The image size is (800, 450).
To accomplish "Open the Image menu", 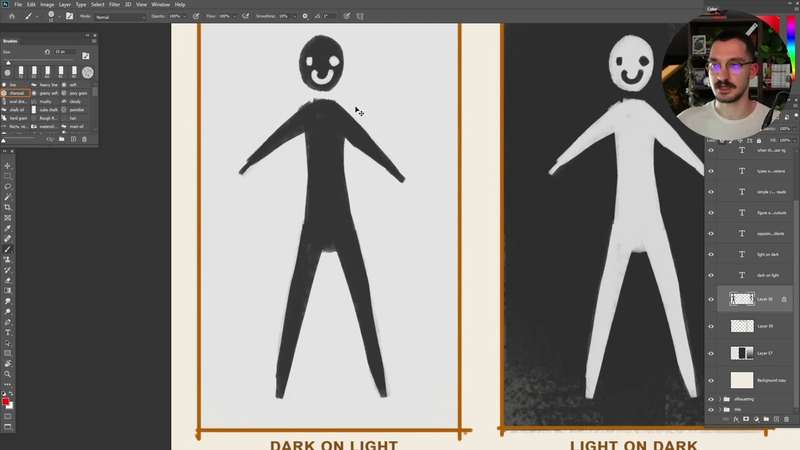I will (47, 5).
